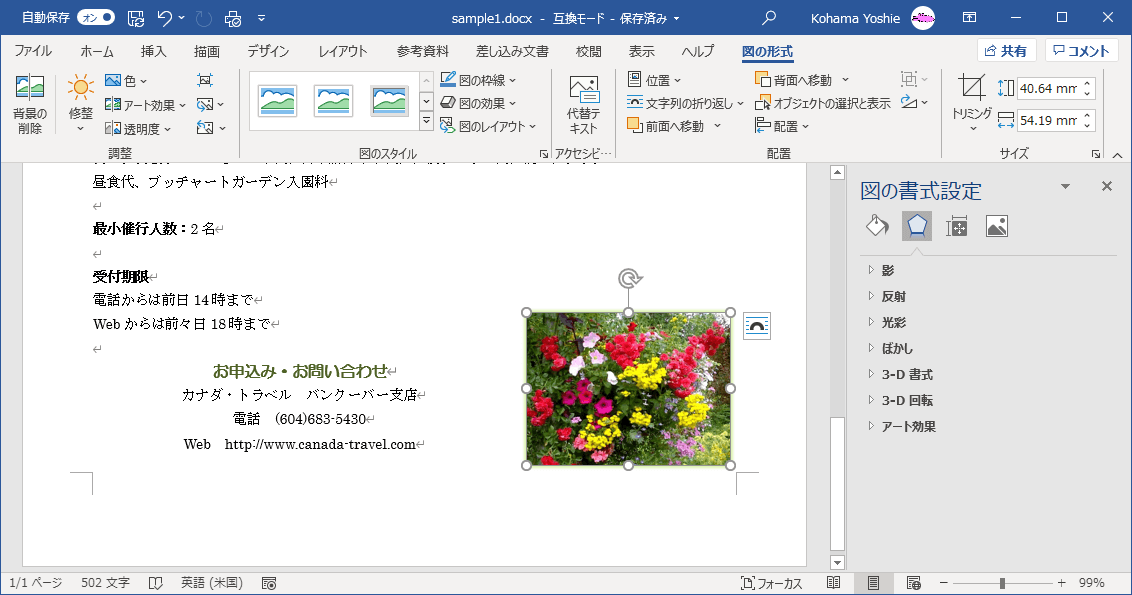Image resolution: width=1132 pixels, height=595 pixels.
Task: Click the Share (共有) button
Action: [x=1006, y=51]
